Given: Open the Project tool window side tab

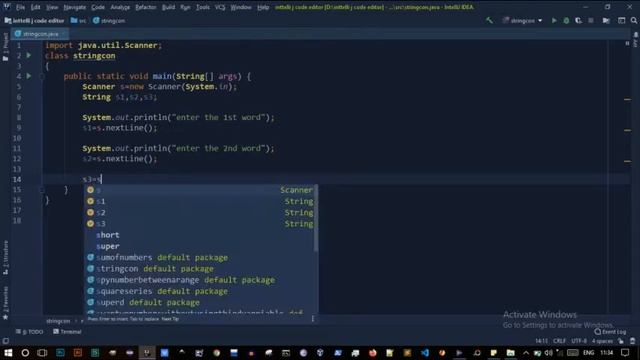Looking at the screenshot, I should pos(5,47).
